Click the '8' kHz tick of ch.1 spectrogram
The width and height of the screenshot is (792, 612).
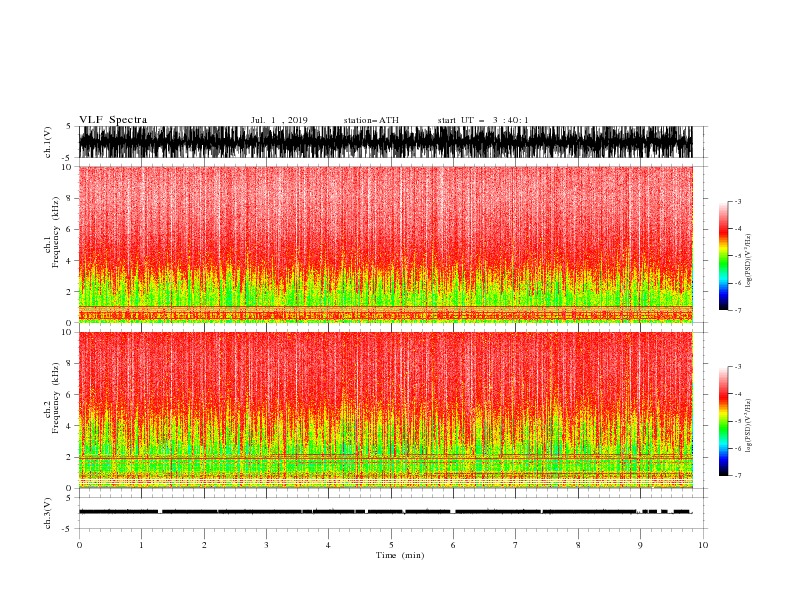tap(69, 198)
